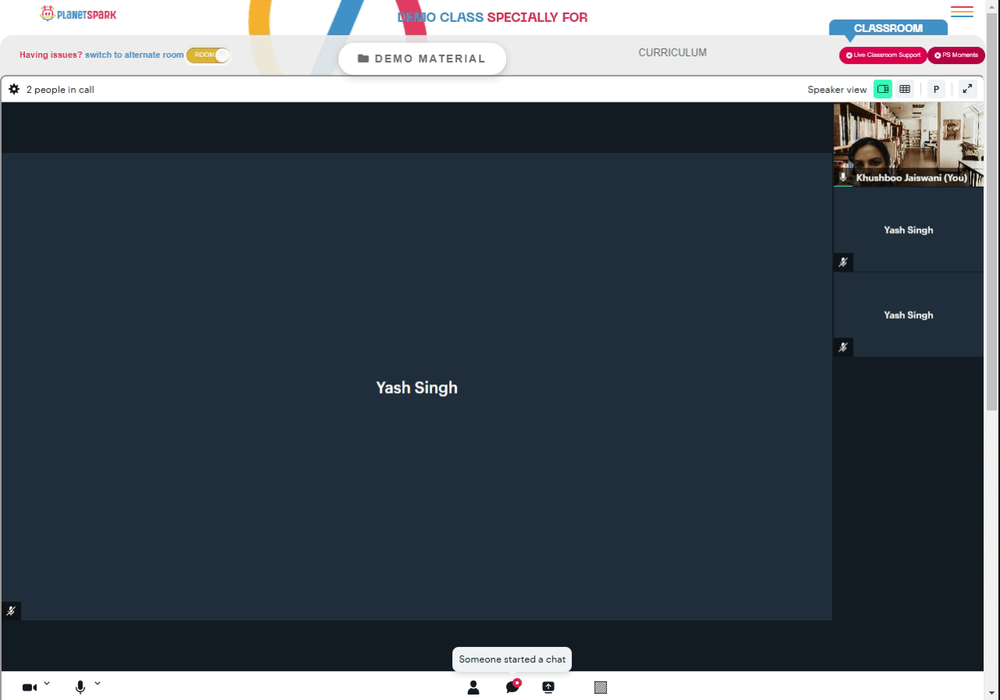Toggle the alternate ROOM switch

tap(208, 55)
